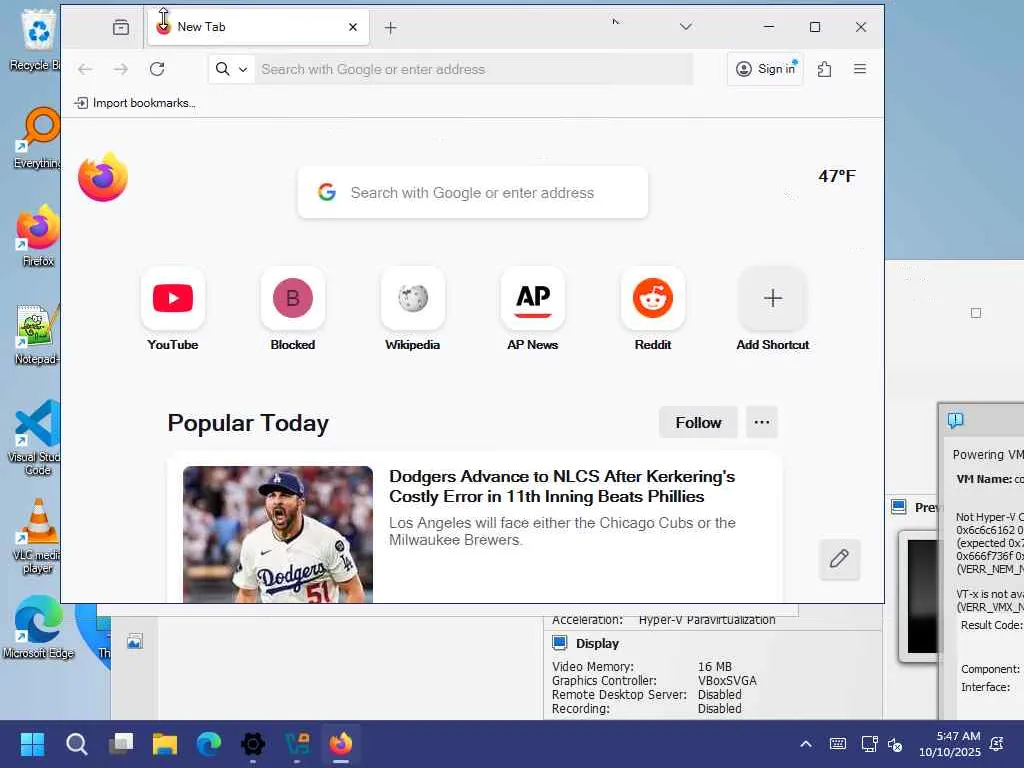Close the New Tab tab
1024x768 pixels.
(x=353, y=27)
